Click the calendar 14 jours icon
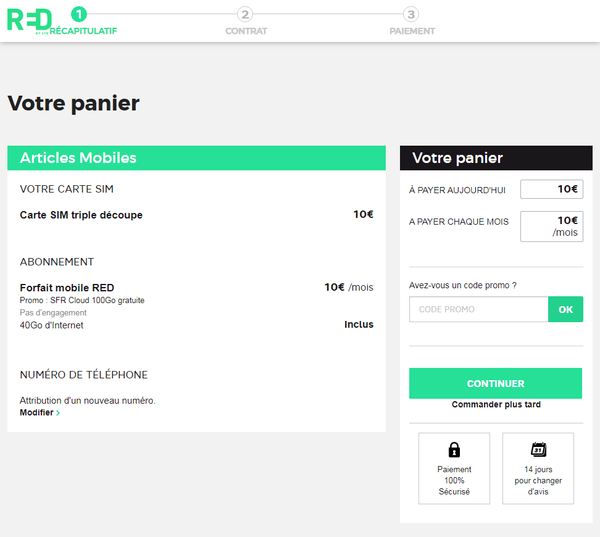Screen dimensions: 600x537 (x=538, y=450)
